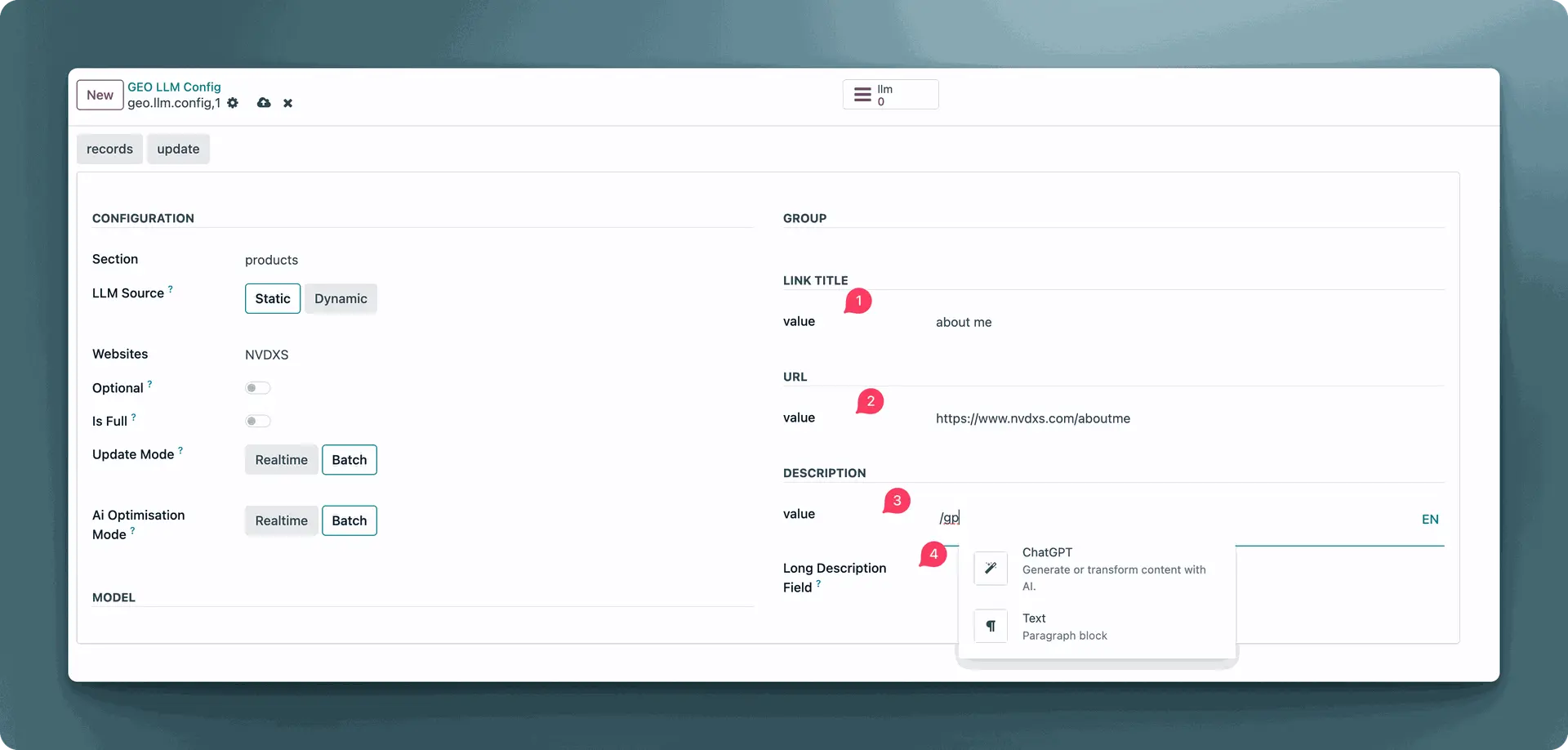Choose Realtime for Ai Optimisation Mode
Viewport: 1568px width, 750px height.
(281, 521)
